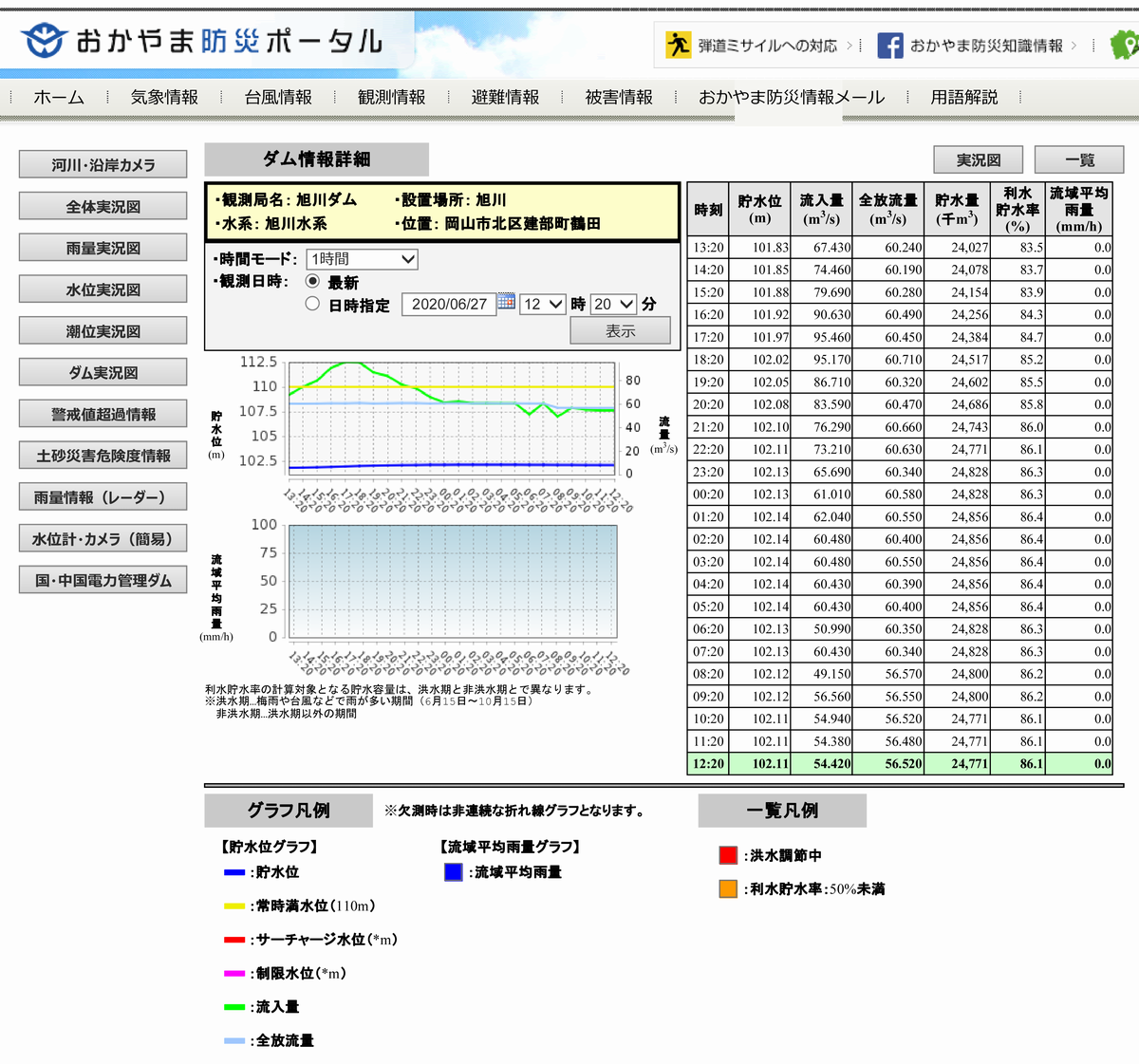
Task: Open the 気象情報 menu item
Action: click(164, 97)
